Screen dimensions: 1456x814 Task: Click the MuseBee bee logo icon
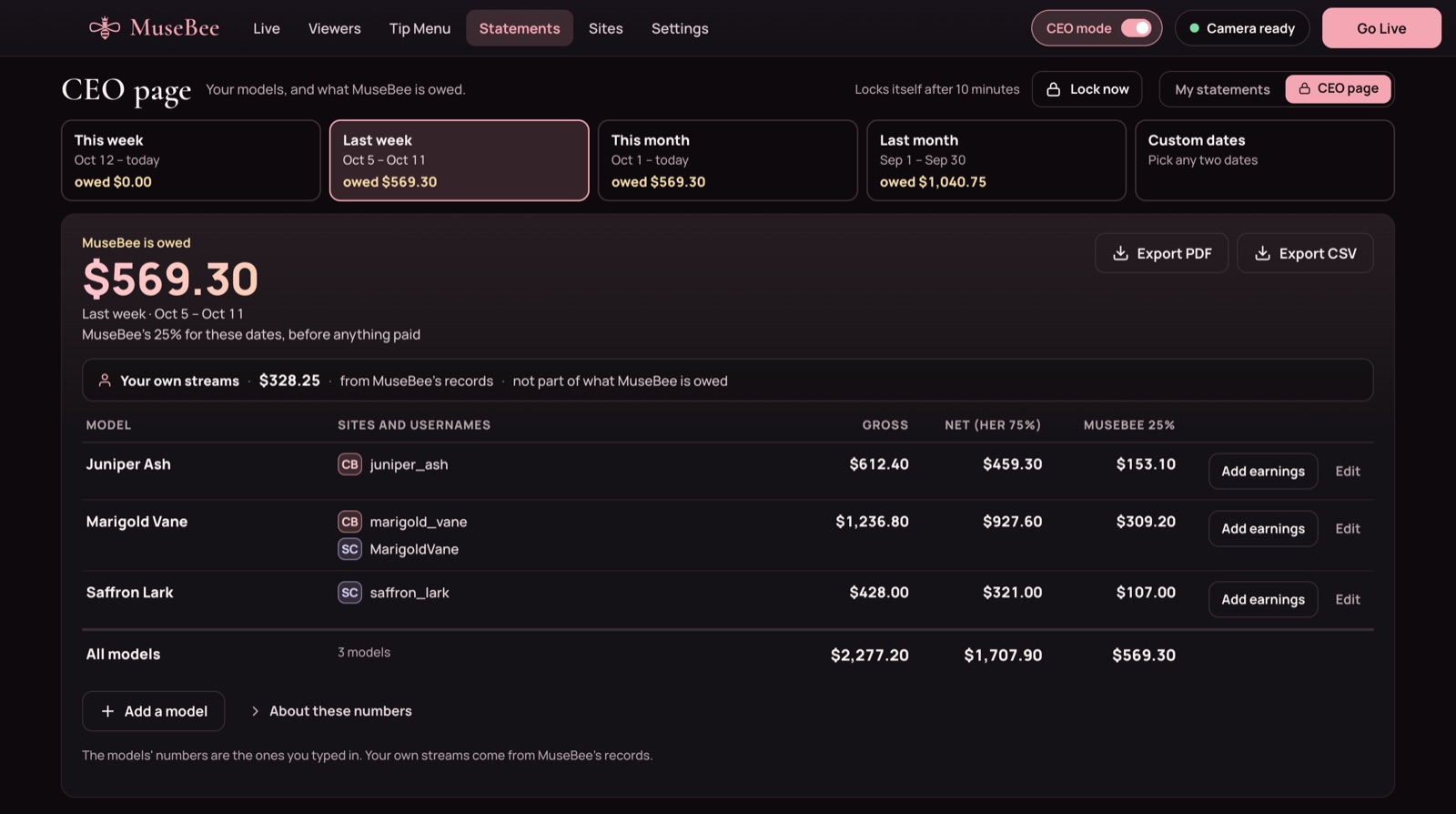tap(105, 28)
